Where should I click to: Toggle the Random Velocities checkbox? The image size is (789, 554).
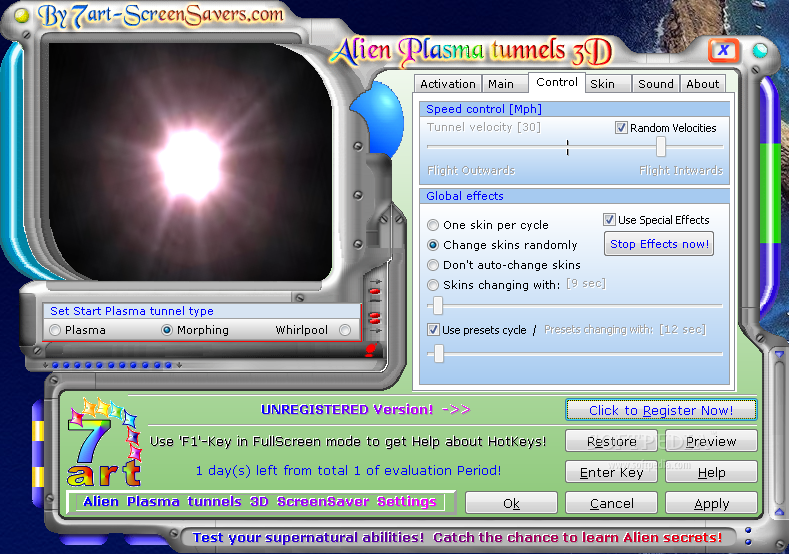click(621, 128)
